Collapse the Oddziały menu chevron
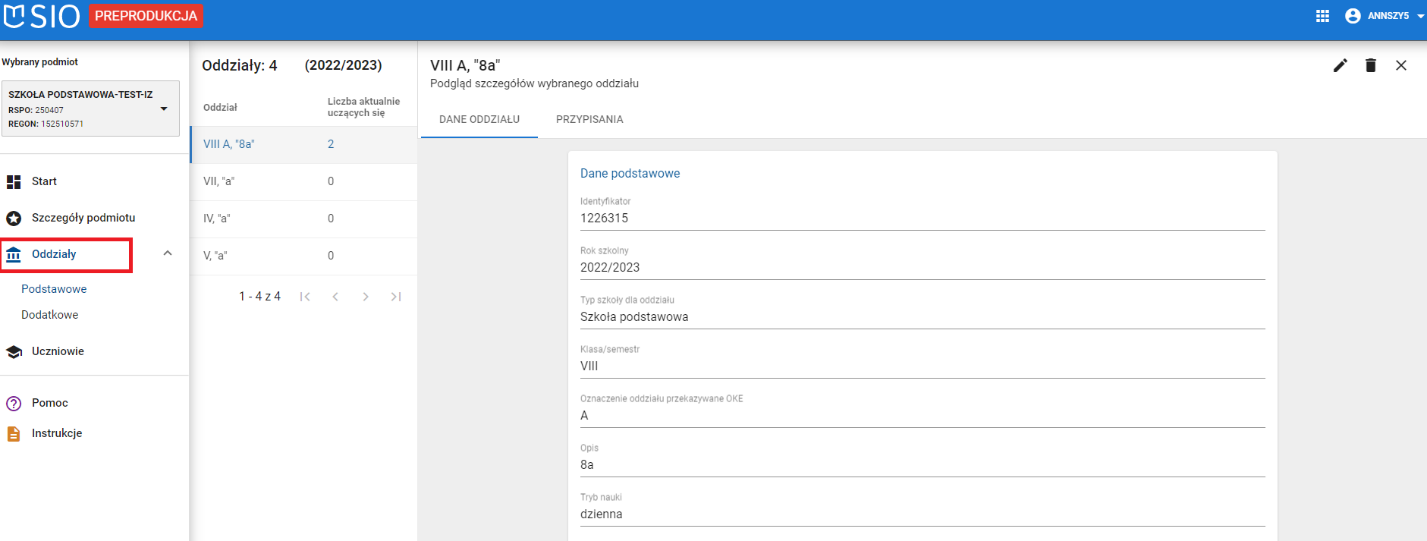Viewport: 1427px width, 541px height. coord(168,254)
